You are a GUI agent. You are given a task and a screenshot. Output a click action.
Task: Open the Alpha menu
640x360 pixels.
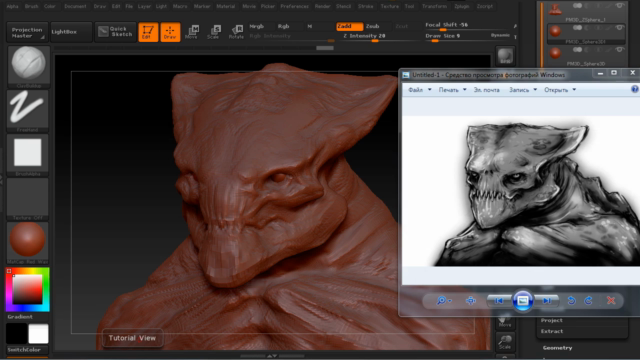click(x=13, y=7)
